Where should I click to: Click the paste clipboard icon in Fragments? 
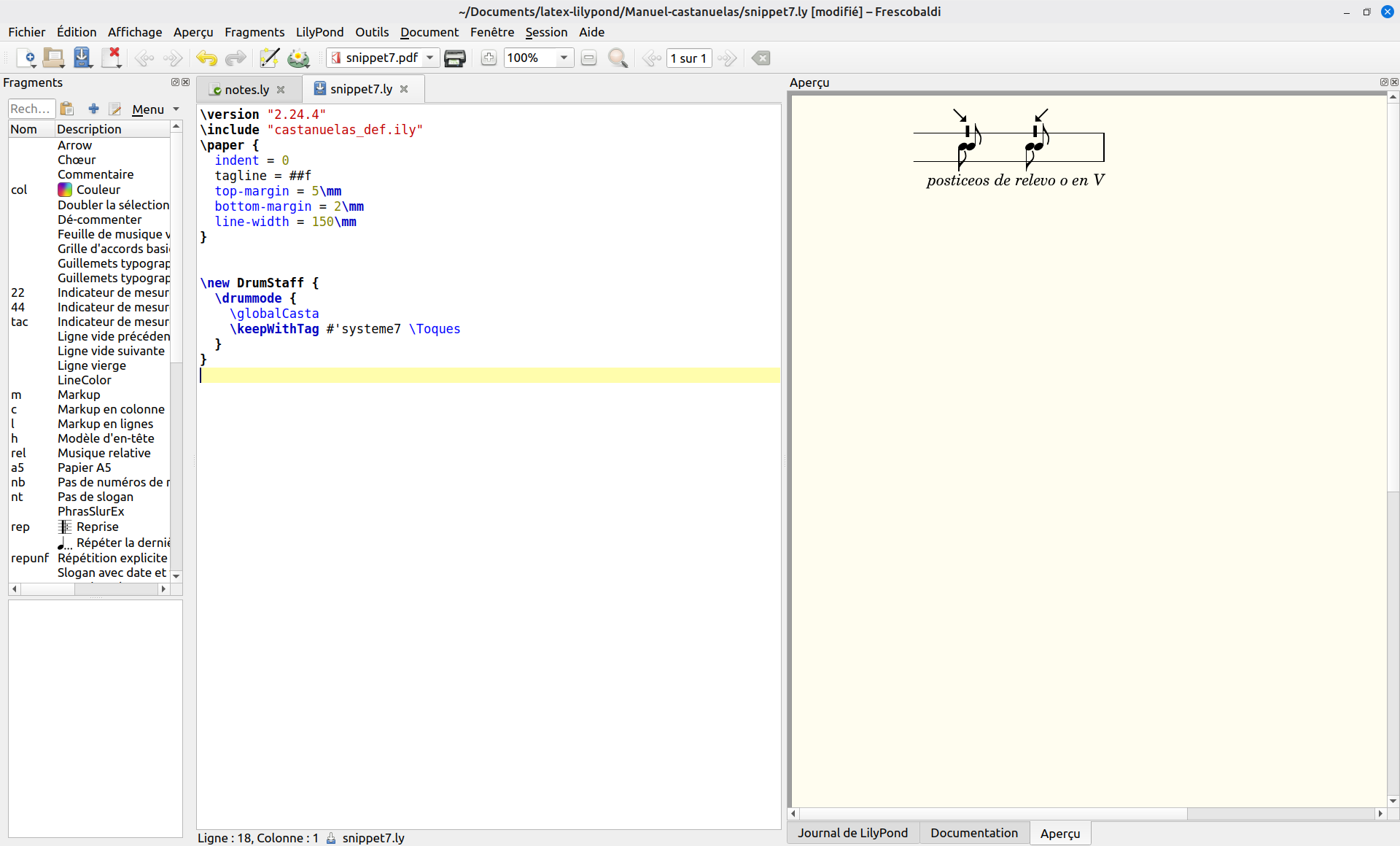point(67,109)
